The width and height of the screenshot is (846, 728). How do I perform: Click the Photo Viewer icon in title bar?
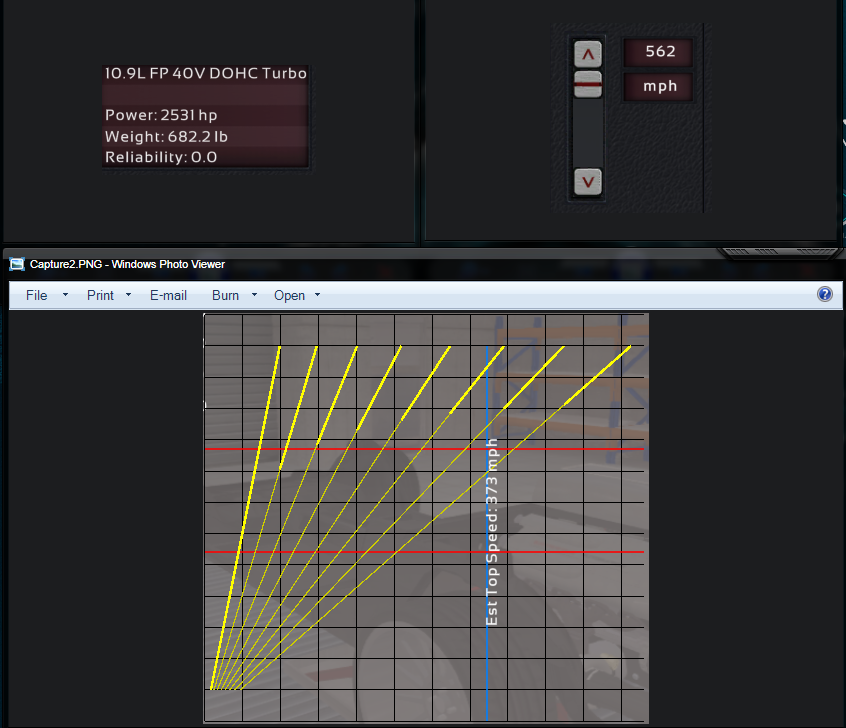17,264
